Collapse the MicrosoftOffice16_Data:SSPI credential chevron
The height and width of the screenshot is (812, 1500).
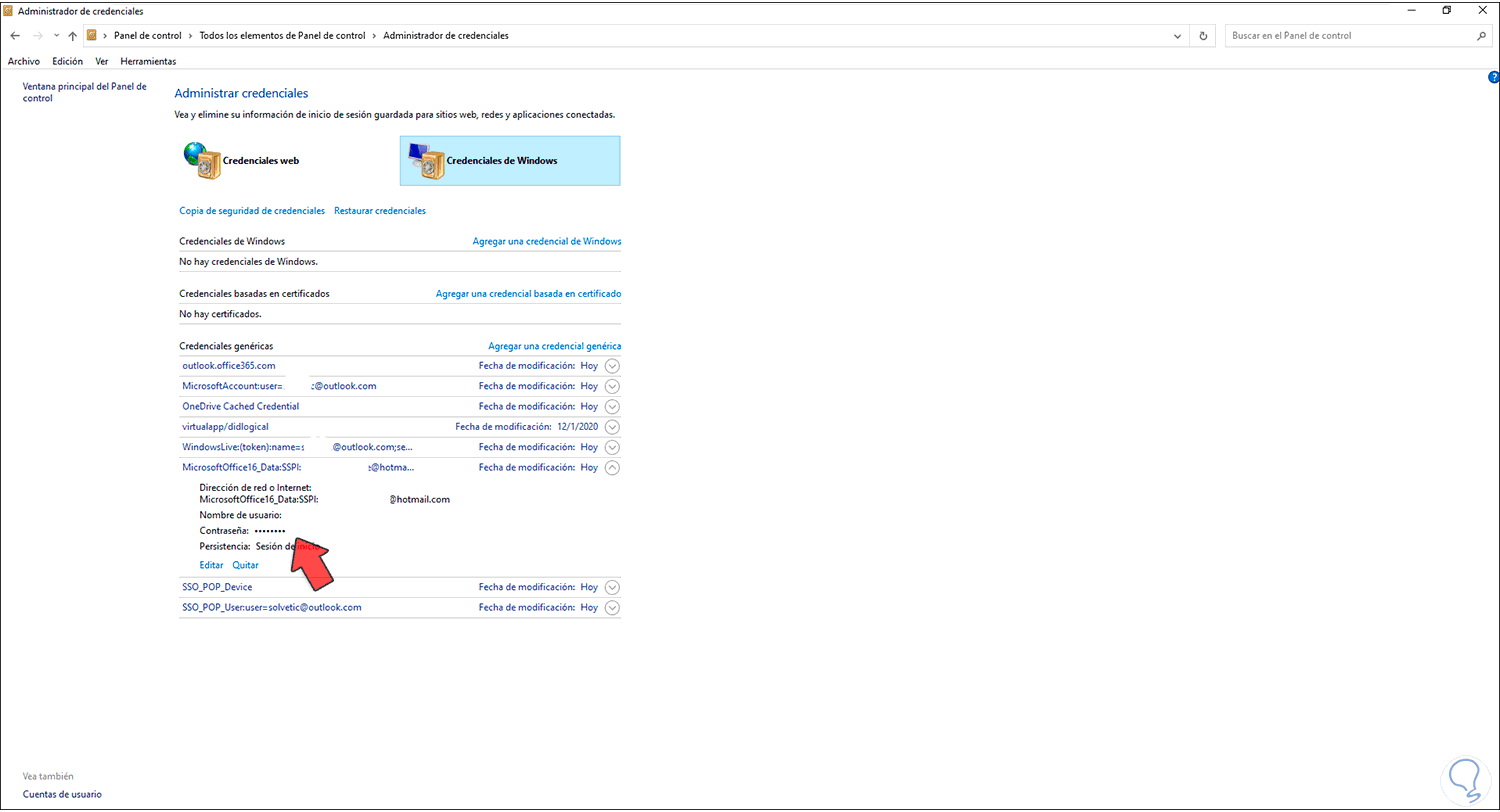tap(613, 467)
